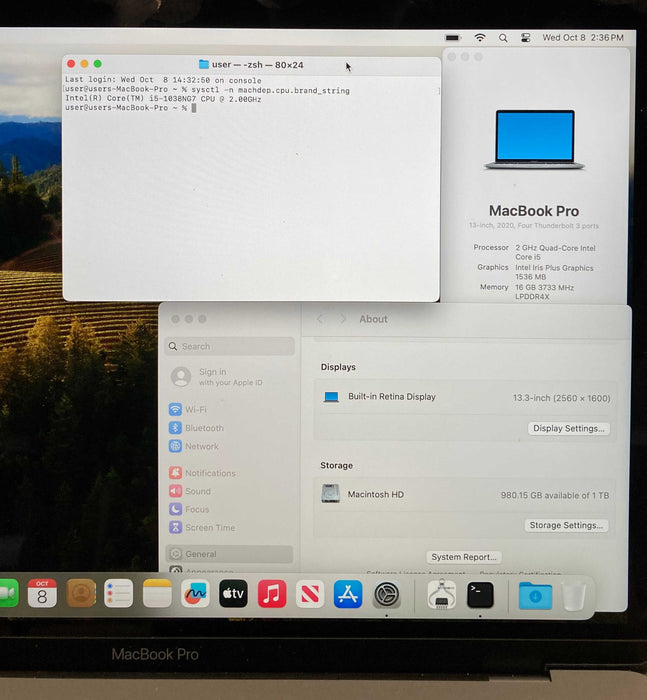Open the Calendar icon showing Oct 8
This screenshot has width=647, height=700.
pyautogui.click(x=42, y=593)
